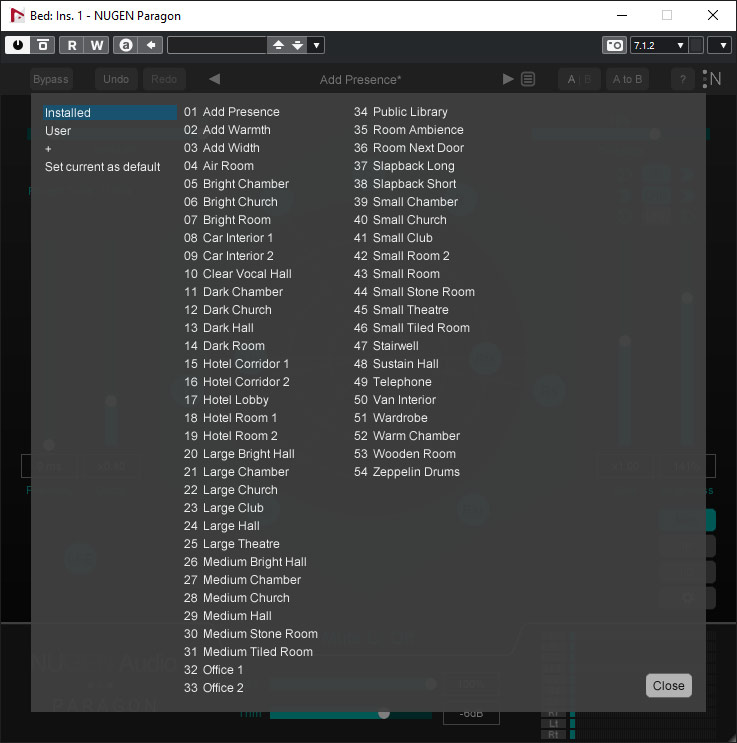Expand the far-right header dropdown menu
The image size is (737, 743).
[x=719, y=45]
